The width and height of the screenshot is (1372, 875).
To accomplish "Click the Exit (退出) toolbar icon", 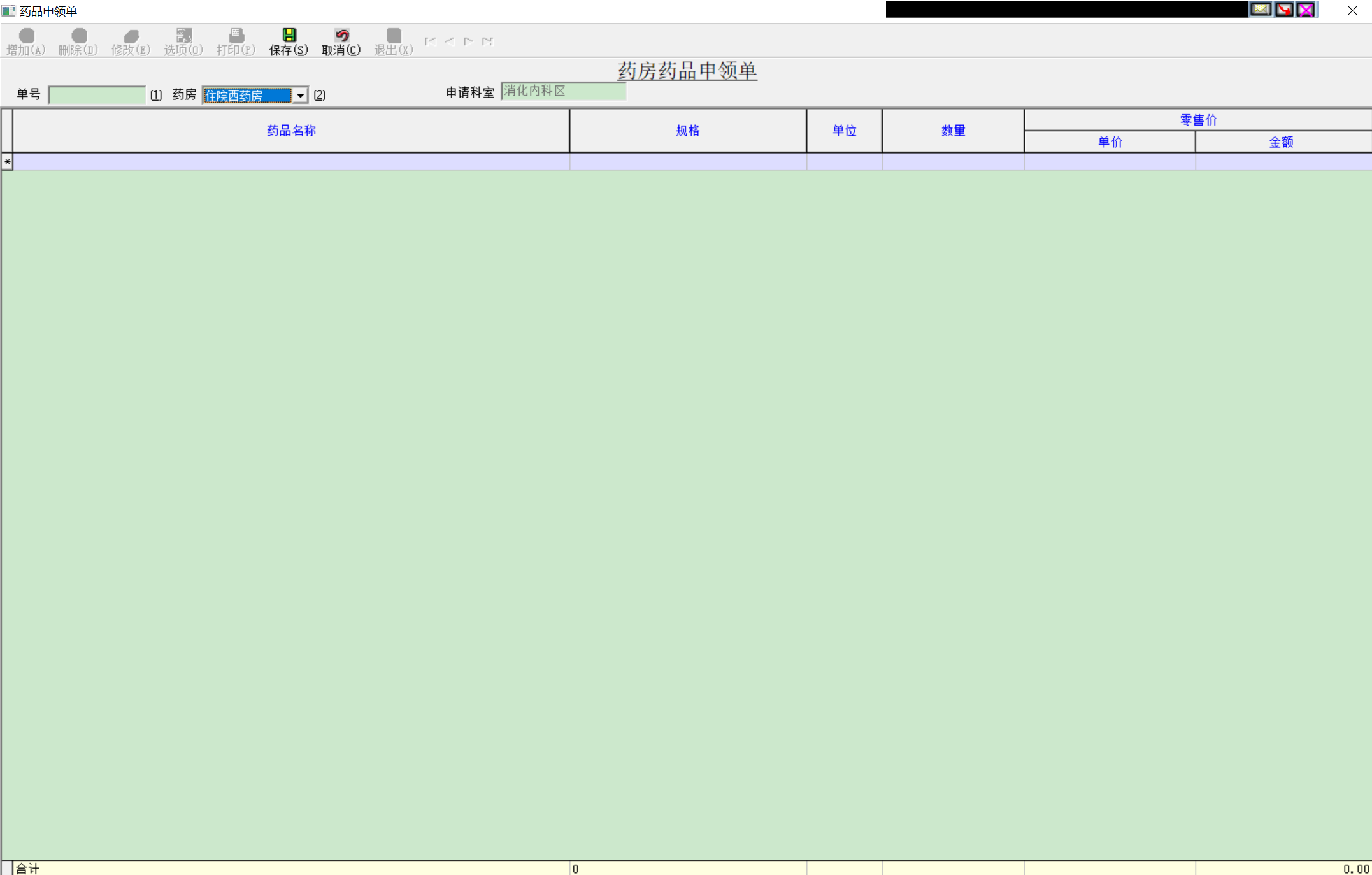I will [x=394, y=36].
